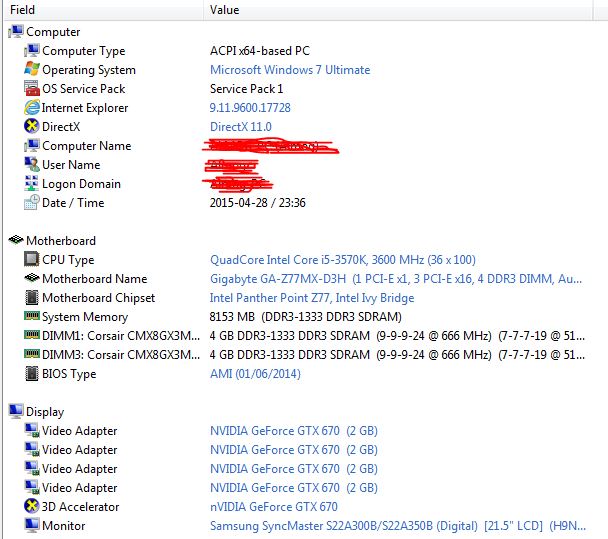The height and width of the screenshot is (539, 608).
Task: Click the Operating System Windows icon
Action: click(32, 70)
